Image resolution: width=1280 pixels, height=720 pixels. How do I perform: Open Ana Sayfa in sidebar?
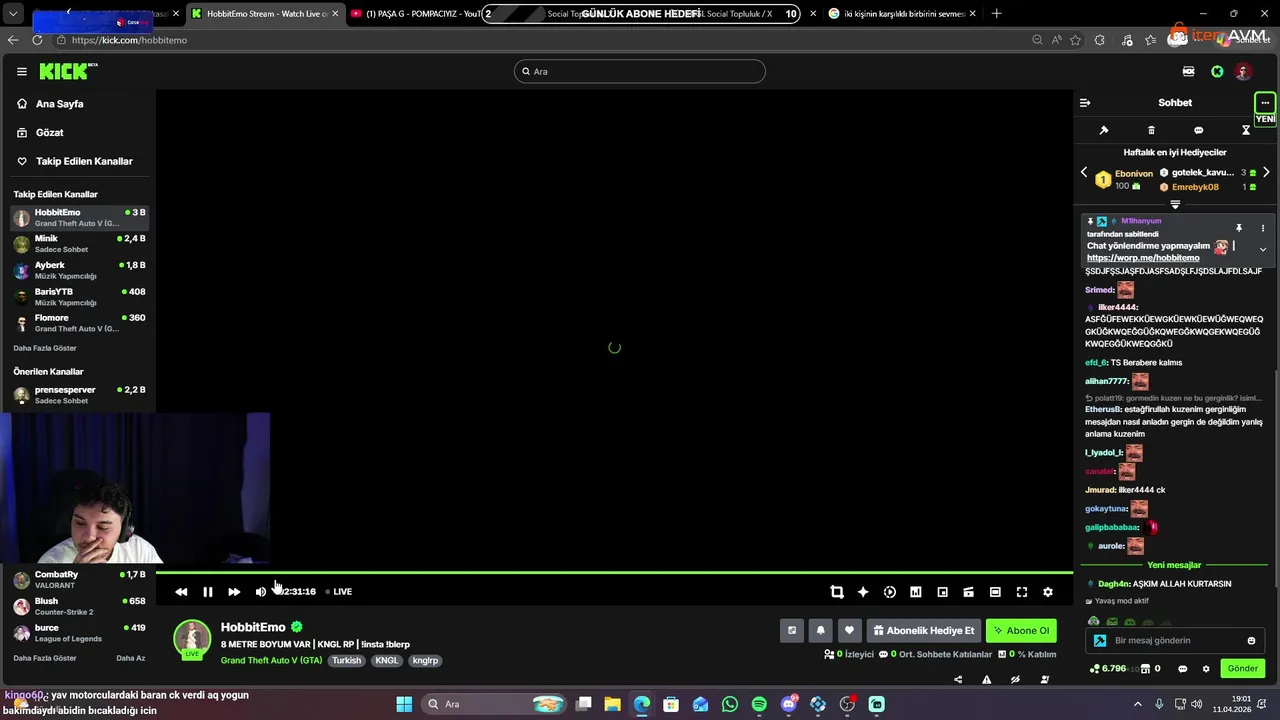point(59,104)
